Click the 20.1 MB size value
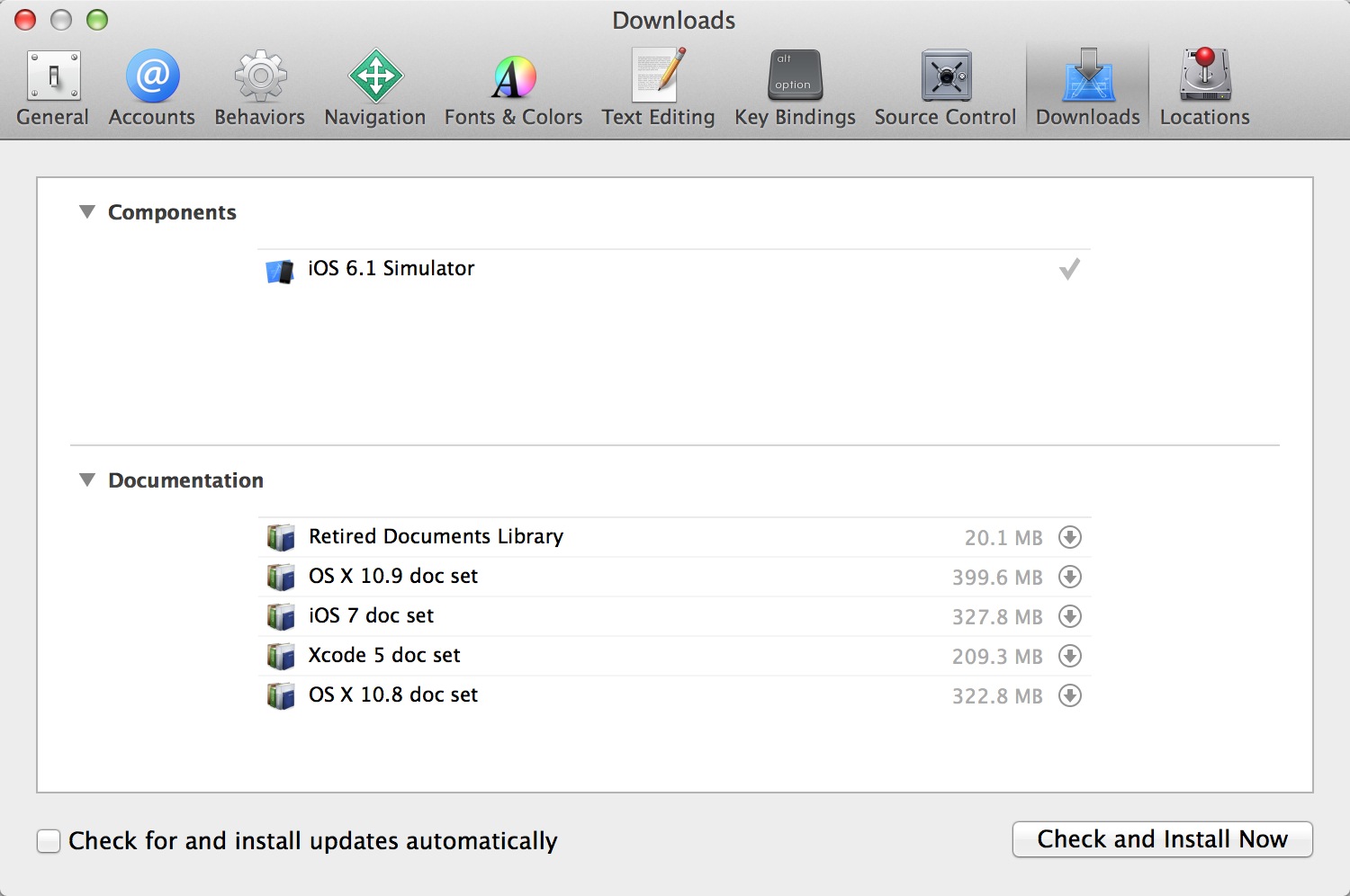The width and height of the screenshot is (1350, 896). point(1003,538)
